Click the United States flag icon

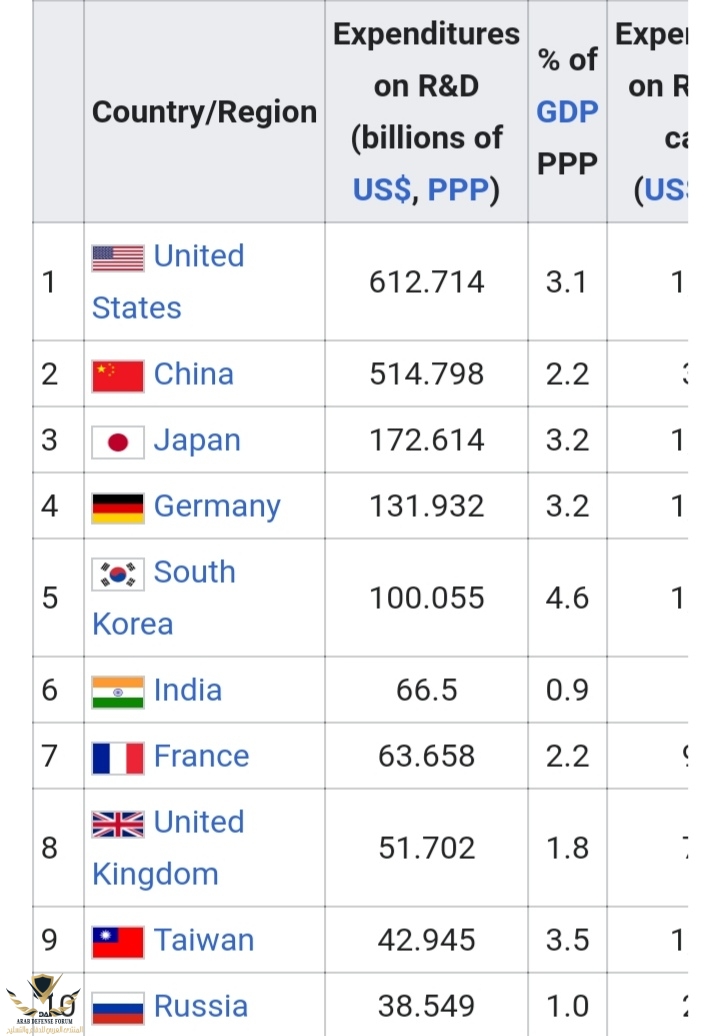click(x=118, y=257)
